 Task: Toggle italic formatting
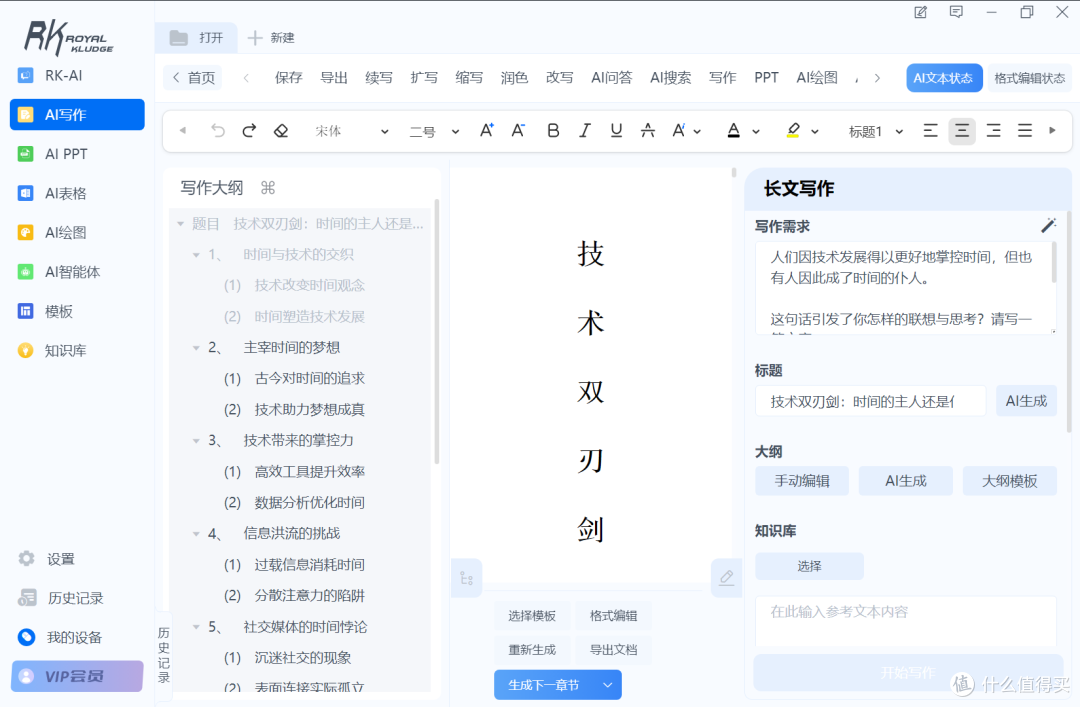[585, 130]
